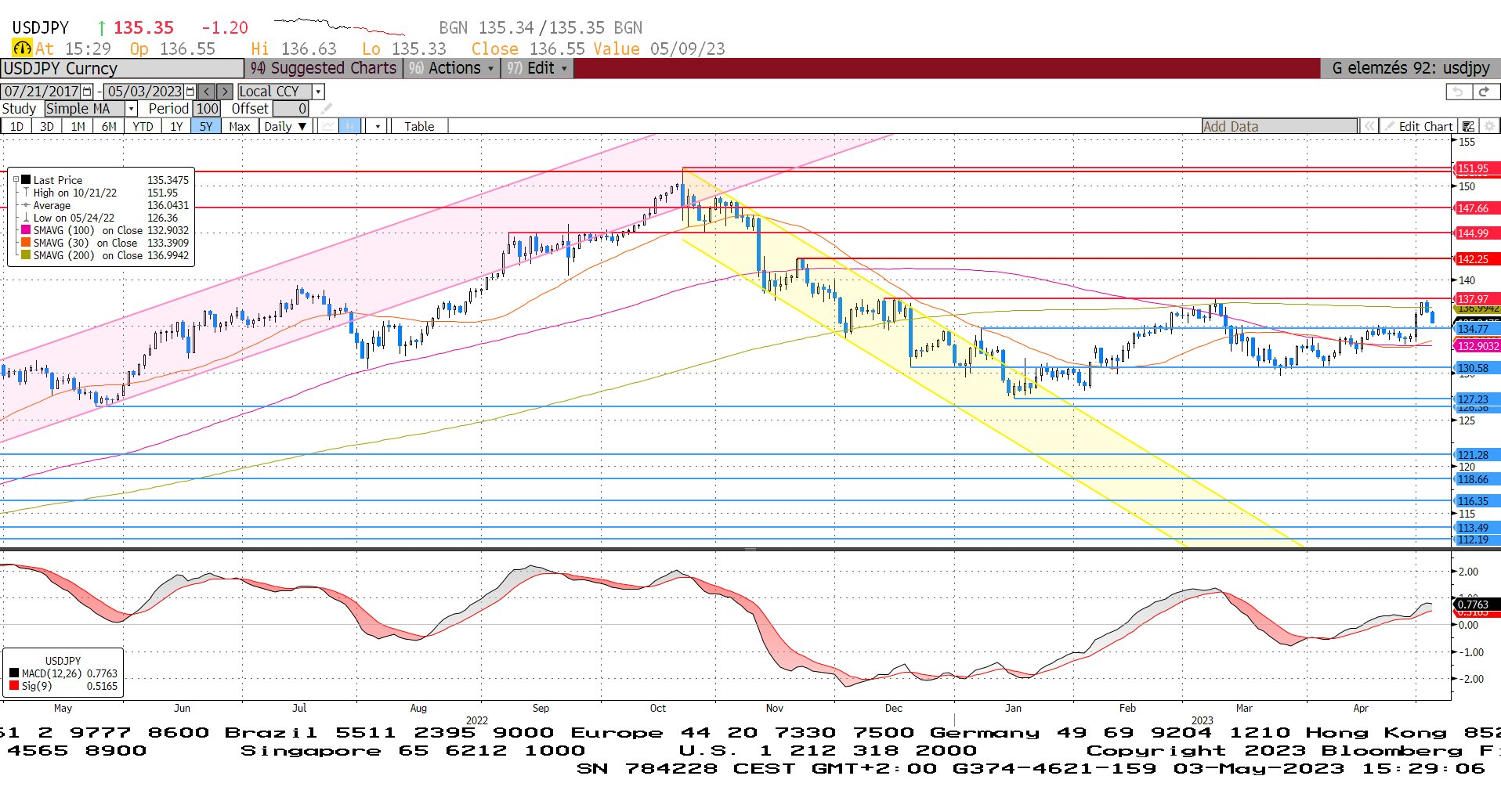
Task: Click the High on 10/21/22 marker icon
Action: (26, 193)
